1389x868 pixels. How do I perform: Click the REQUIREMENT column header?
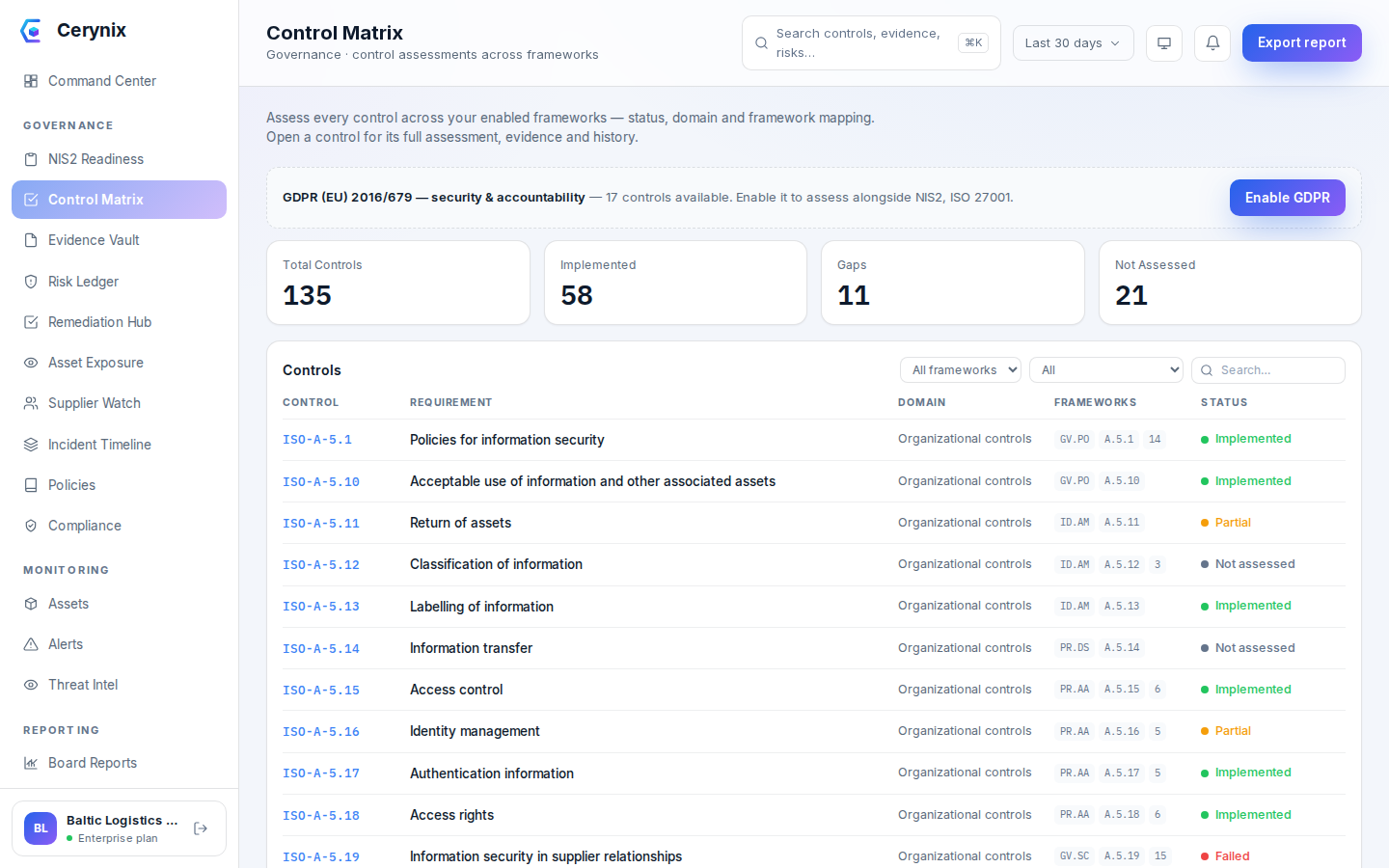click(x=450, y=402)
